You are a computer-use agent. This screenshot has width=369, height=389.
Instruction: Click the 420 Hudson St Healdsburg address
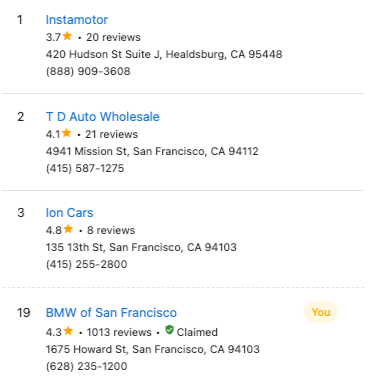coord(164,54)
